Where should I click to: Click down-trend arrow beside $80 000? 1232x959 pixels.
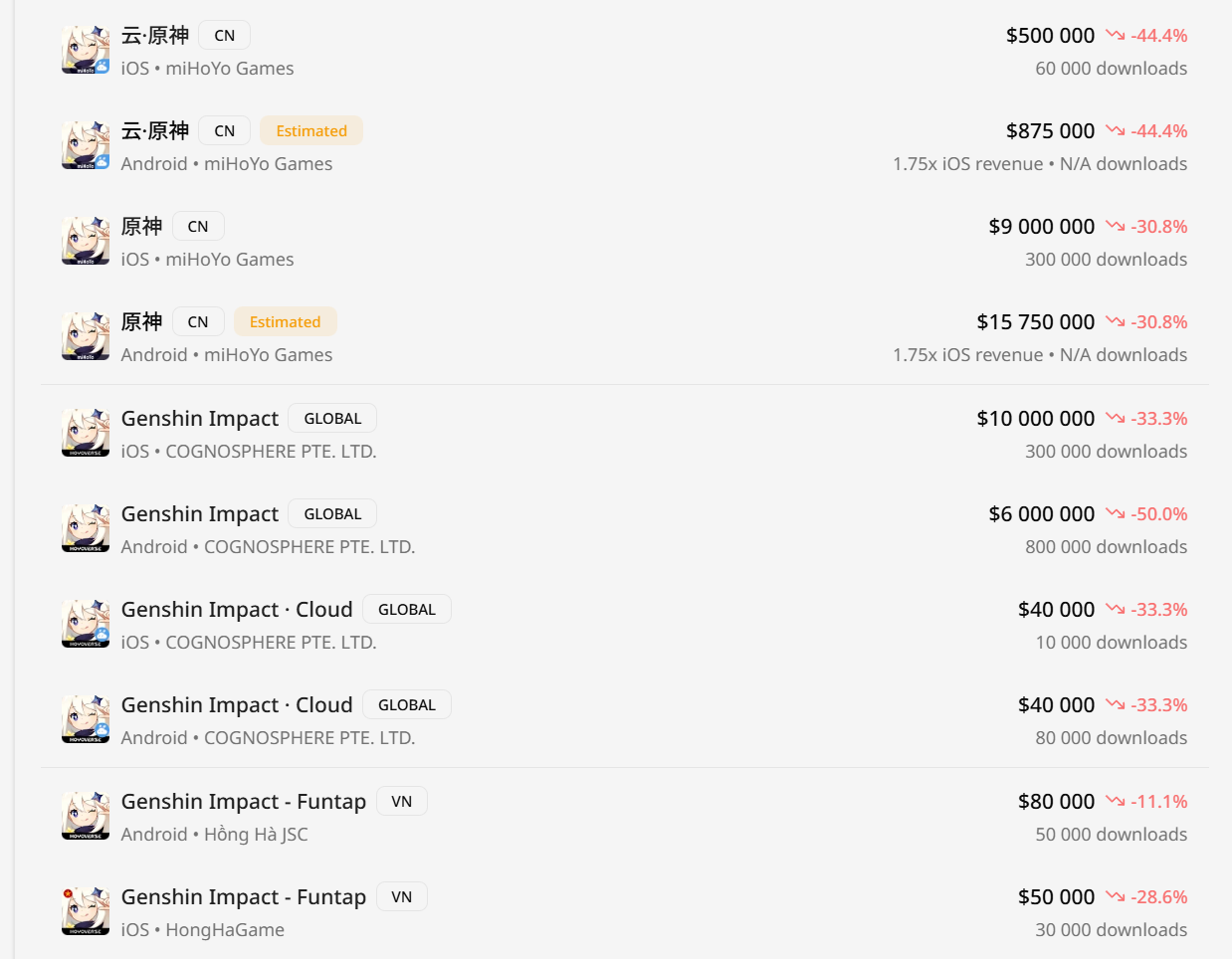coord(1115,802)
